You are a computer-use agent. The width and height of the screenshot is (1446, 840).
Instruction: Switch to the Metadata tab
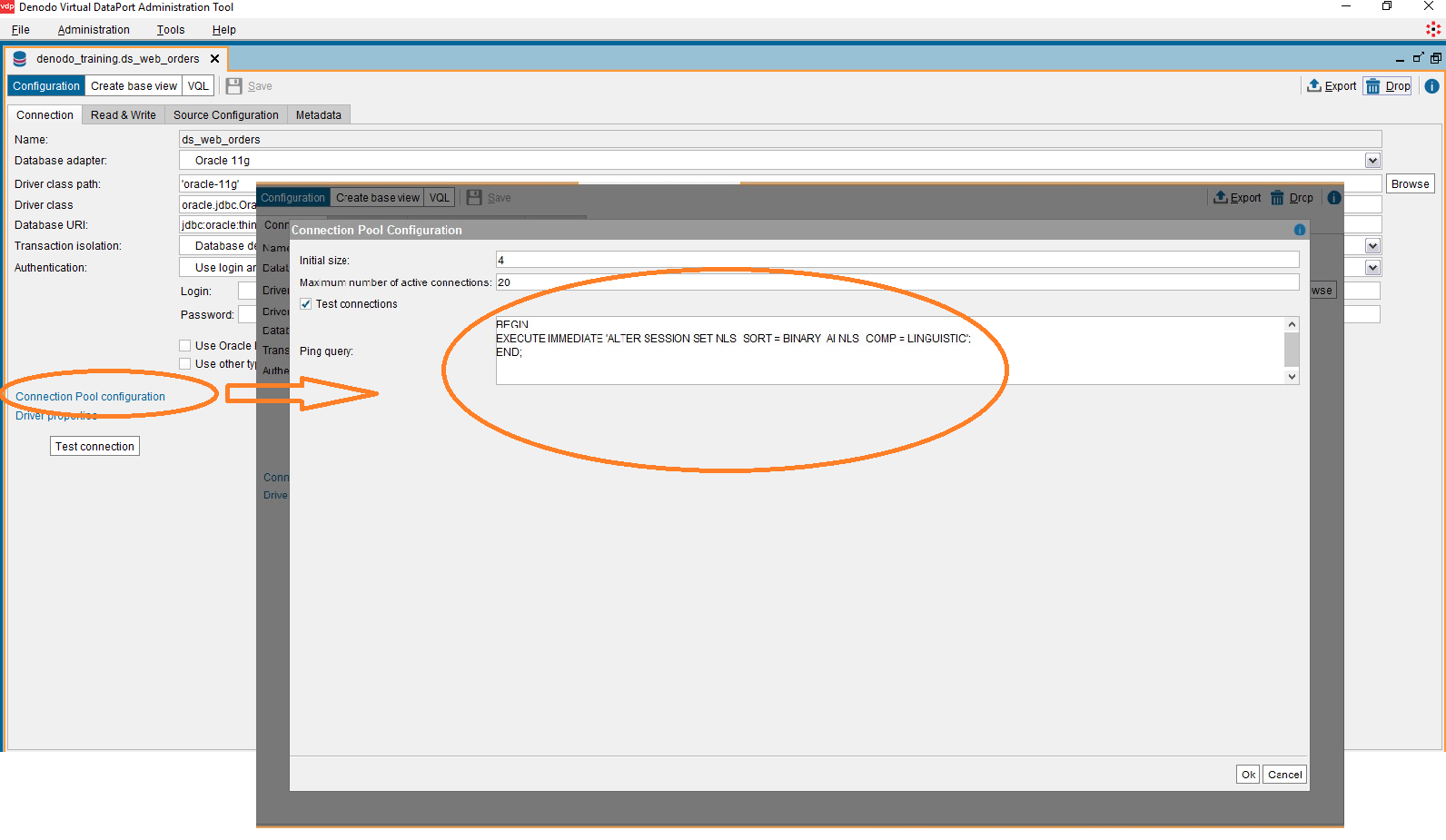pyautogui.click(x=319, y=115)
